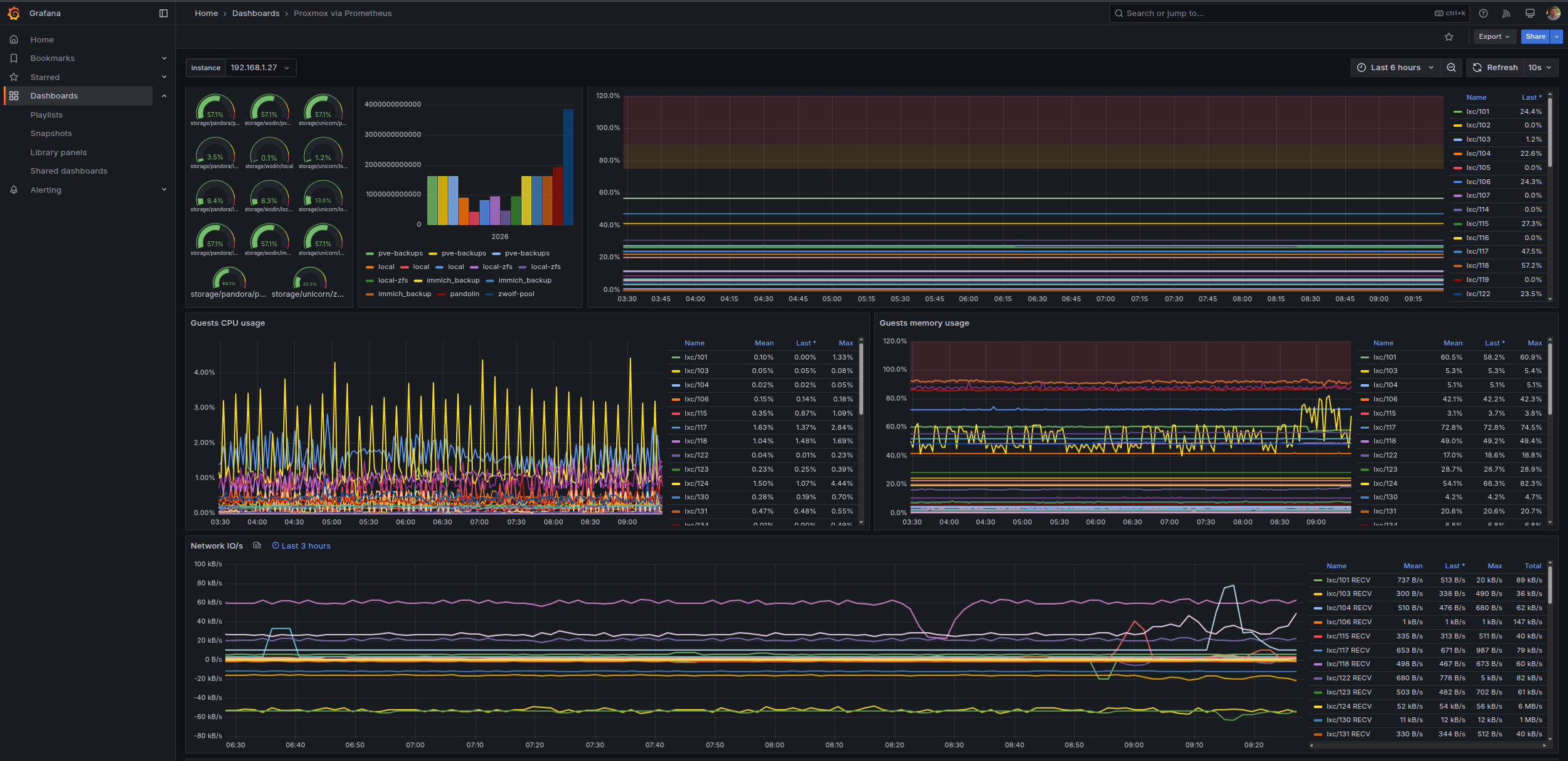Click the Bookmarks sidebar icon
The width and height of the screenshot is (1568, 761).
14,58
